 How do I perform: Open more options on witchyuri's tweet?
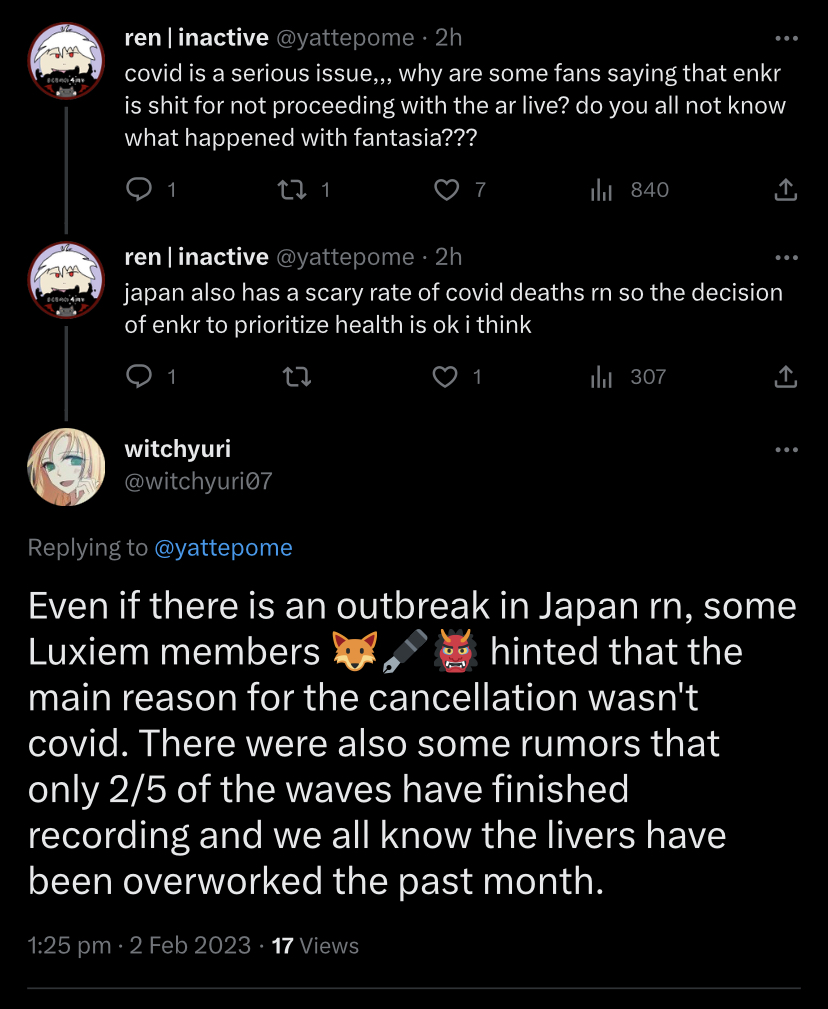coord(787,450)
